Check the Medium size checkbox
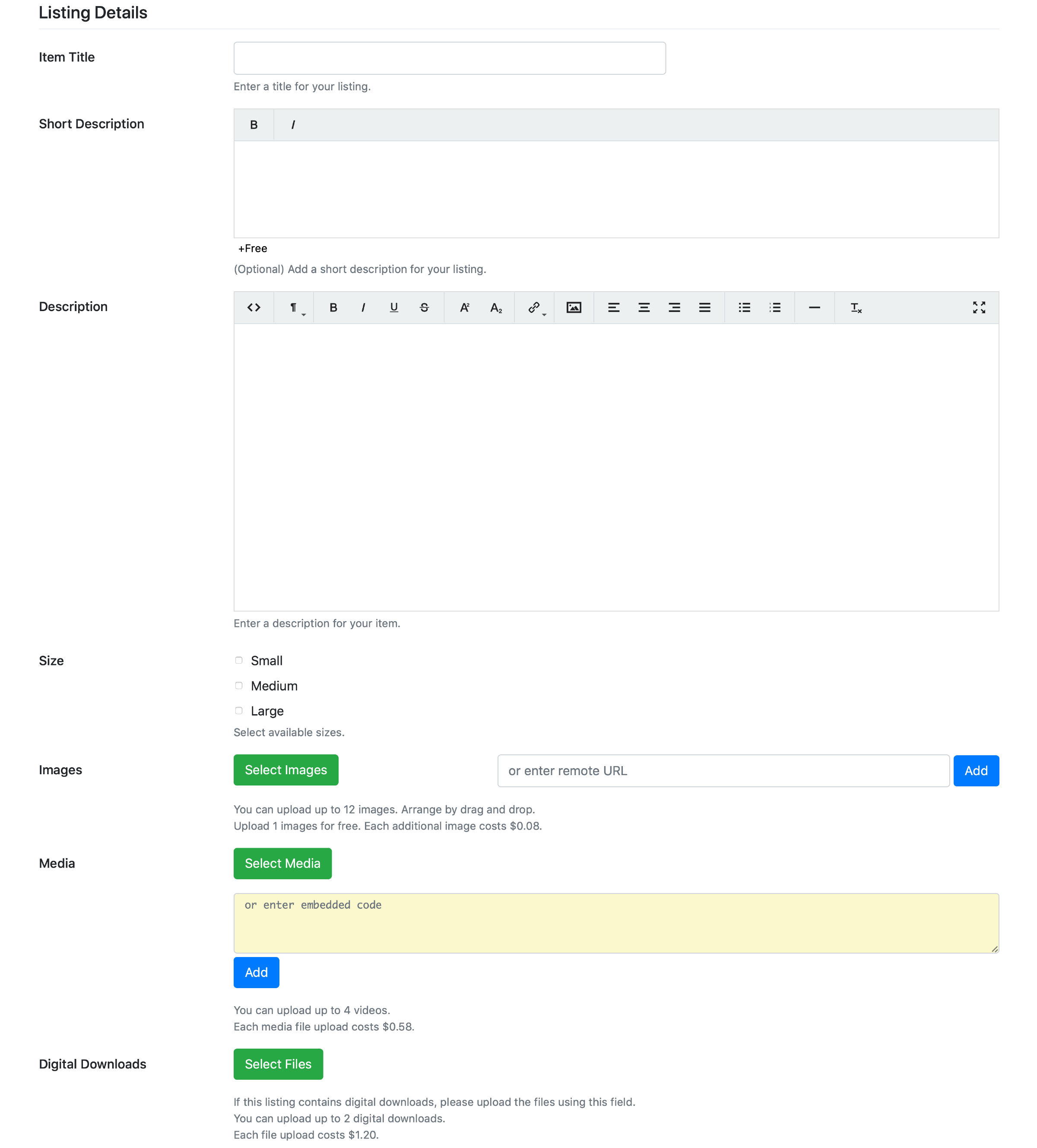 tap(239, 686)
